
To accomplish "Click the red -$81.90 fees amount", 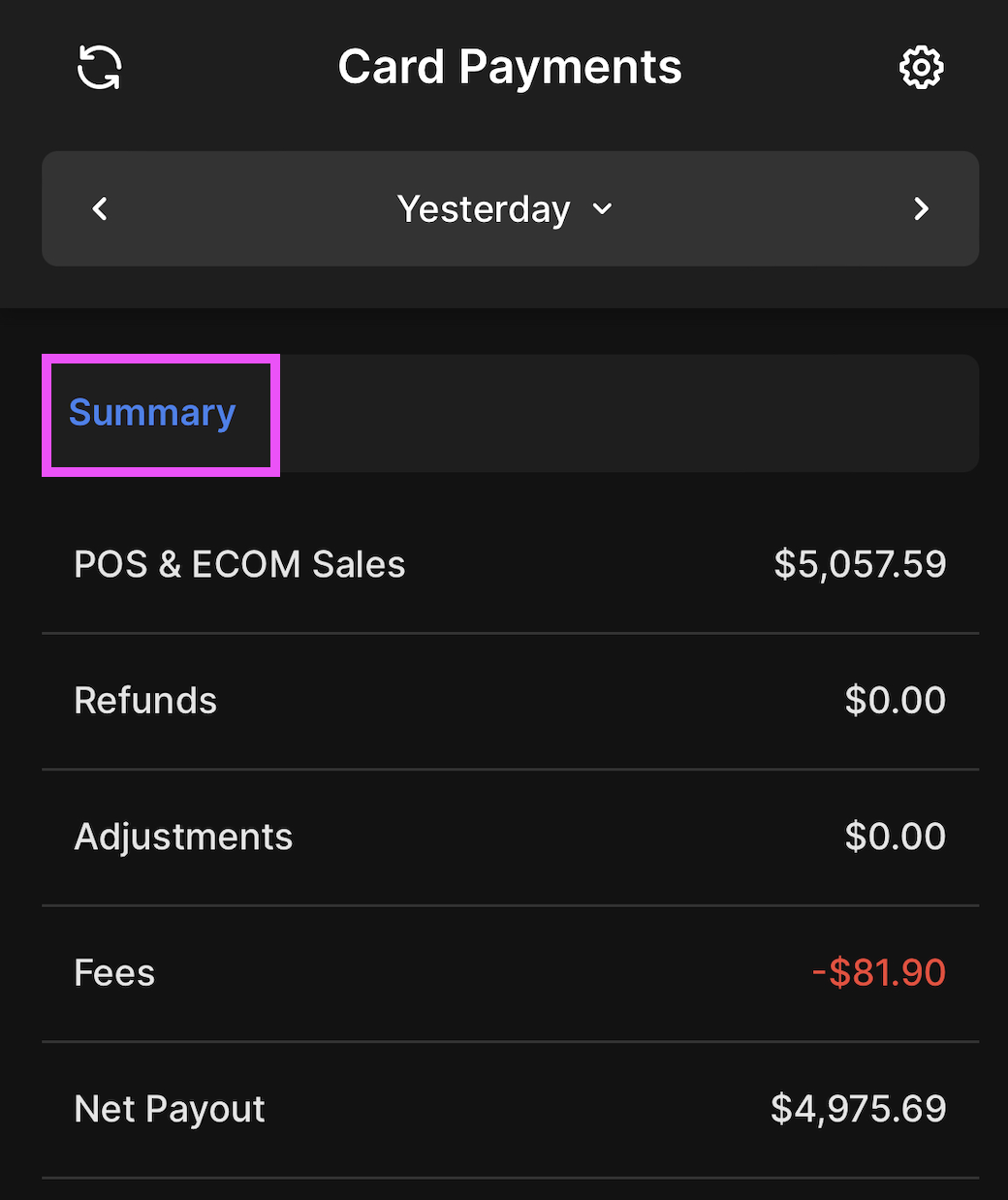I will (x=879, y=972).
